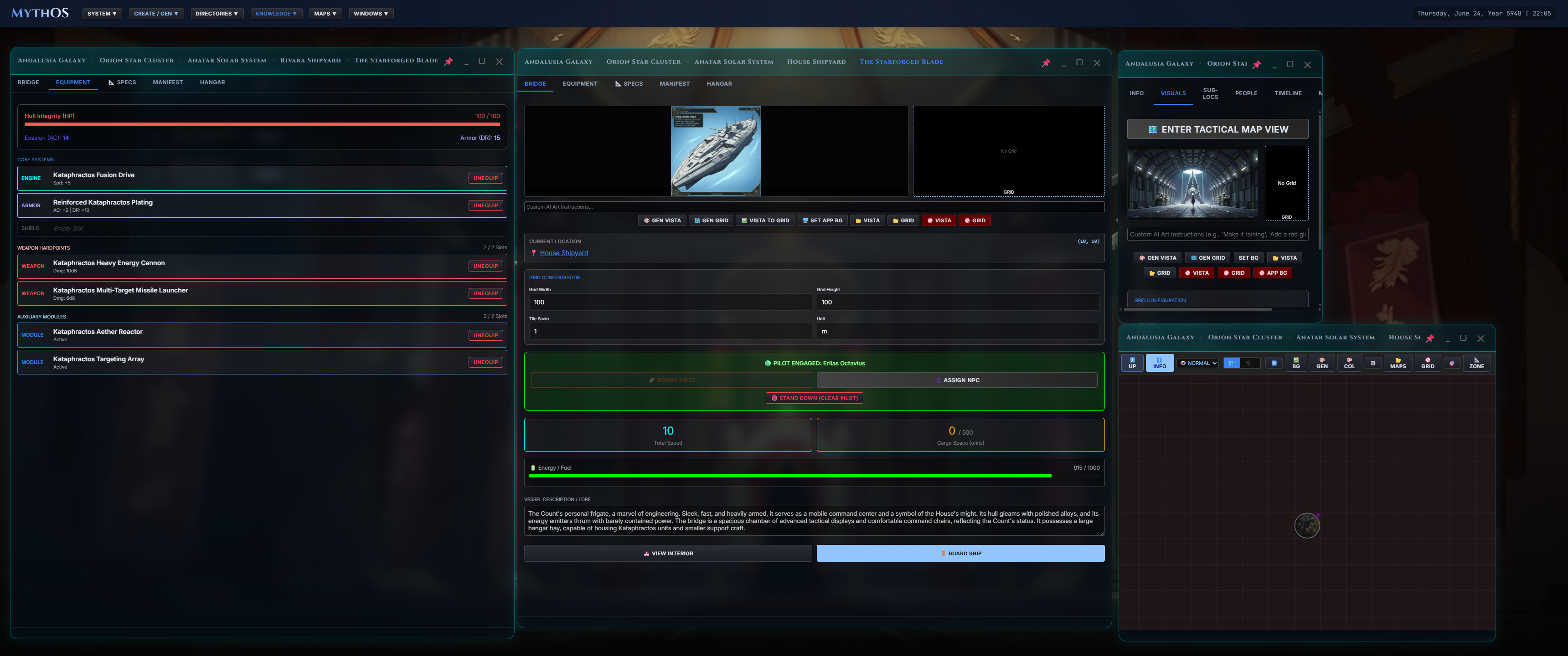Click VIEW INTERIOR button
The height and width of the screenshot is (656, 1568).
click(x=668, y=553)
